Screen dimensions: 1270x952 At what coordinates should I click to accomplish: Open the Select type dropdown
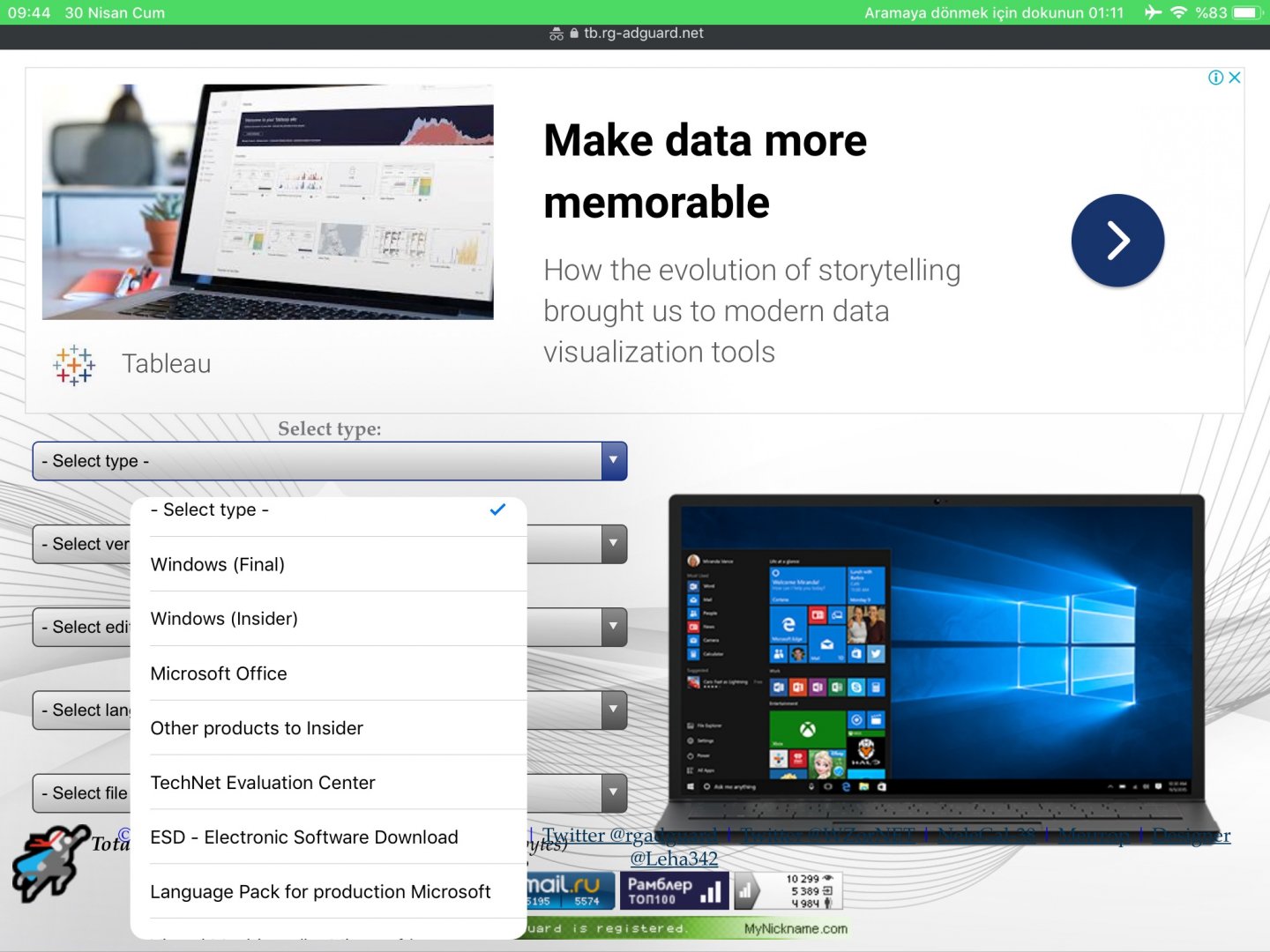coord(330,461)
